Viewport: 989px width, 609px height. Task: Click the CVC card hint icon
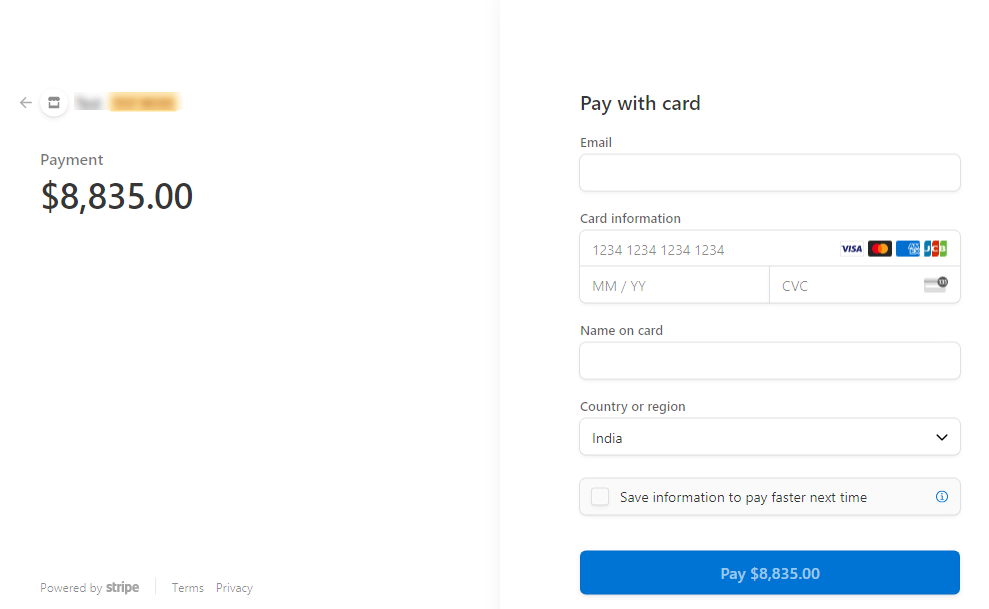935,285
